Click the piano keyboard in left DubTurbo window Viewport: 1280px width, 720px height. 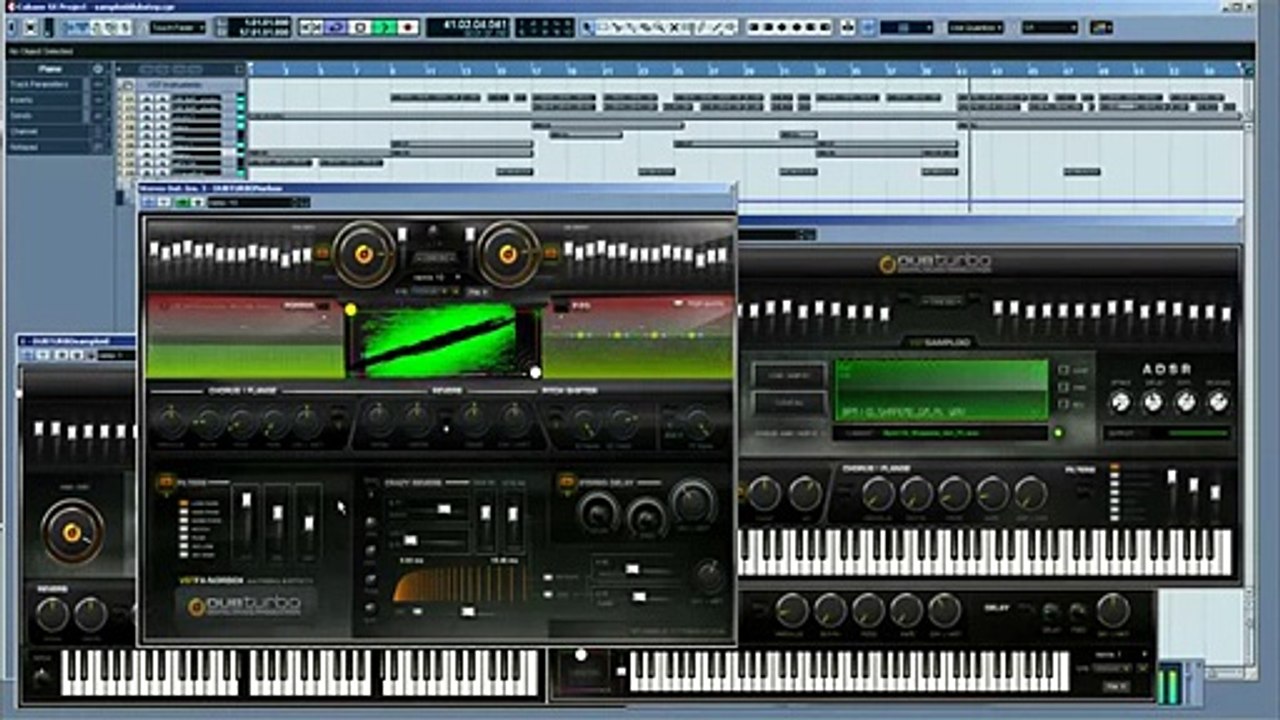click(300, 672)
